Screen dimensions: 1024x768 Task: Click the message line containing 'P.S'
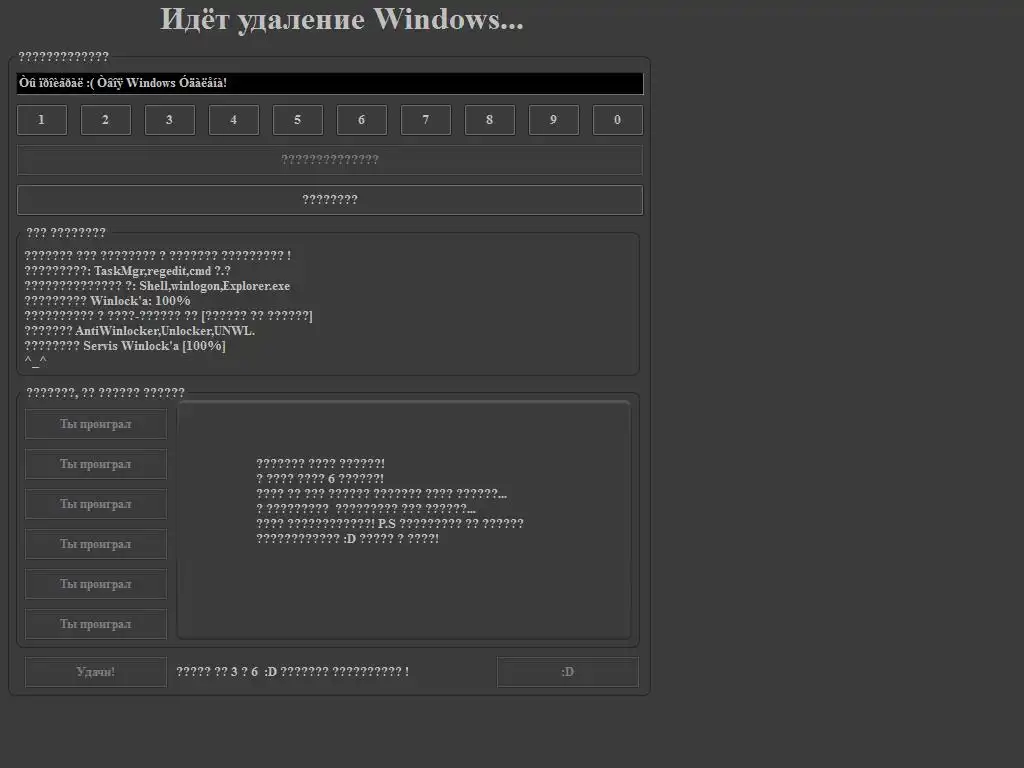click(390, 524)
